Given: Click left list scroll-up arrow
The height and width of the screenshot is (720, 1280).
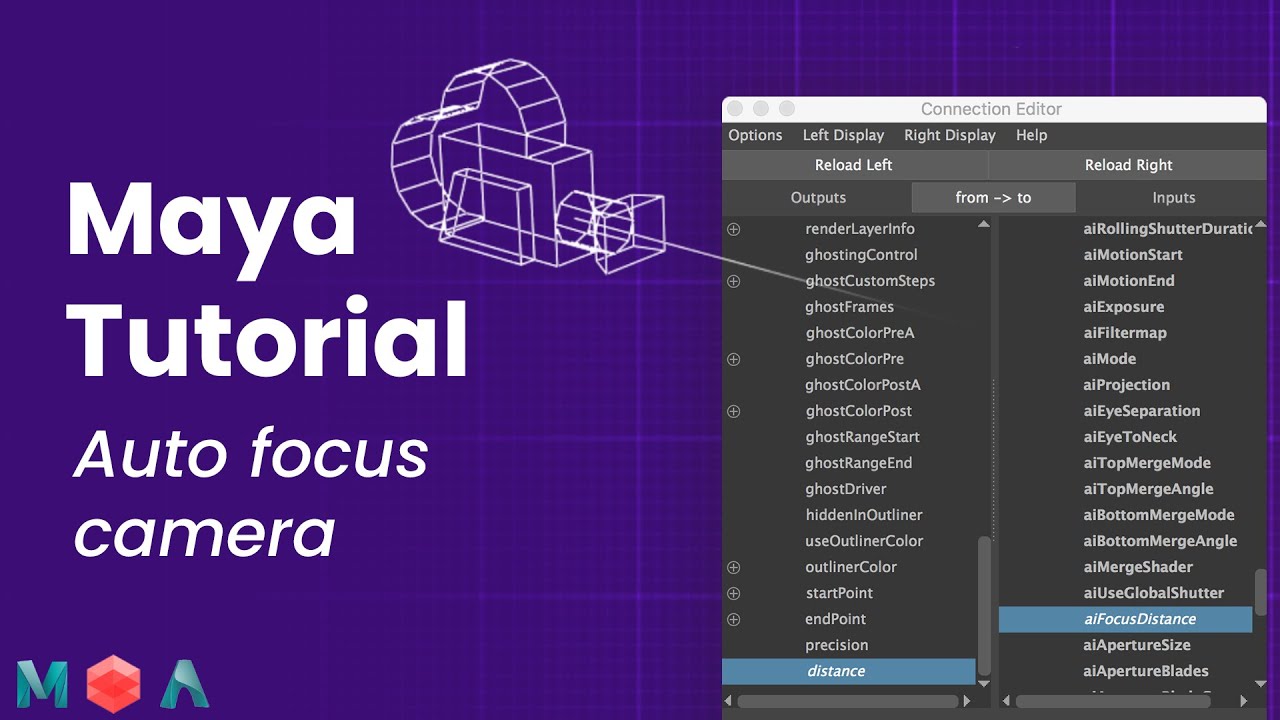Looking at the screenshot, I should pos(984,223).
